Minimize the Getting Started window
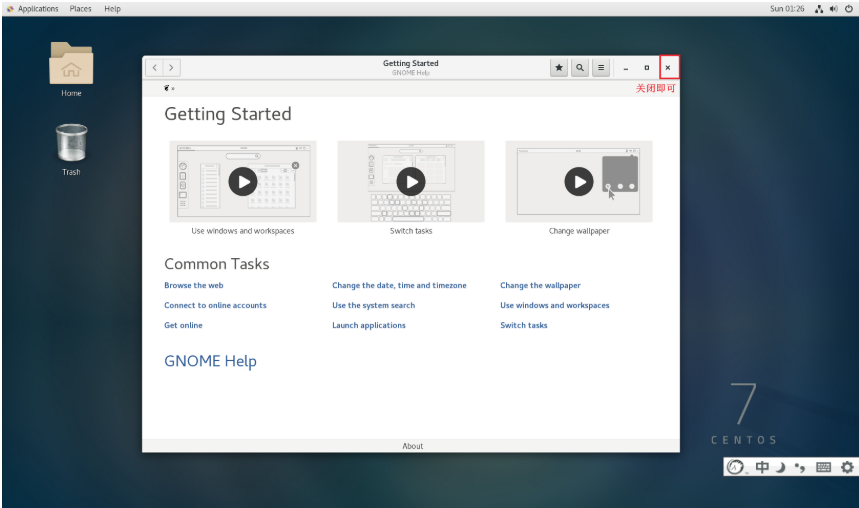The width and height of the screenshot is (859, 508). 626,68
